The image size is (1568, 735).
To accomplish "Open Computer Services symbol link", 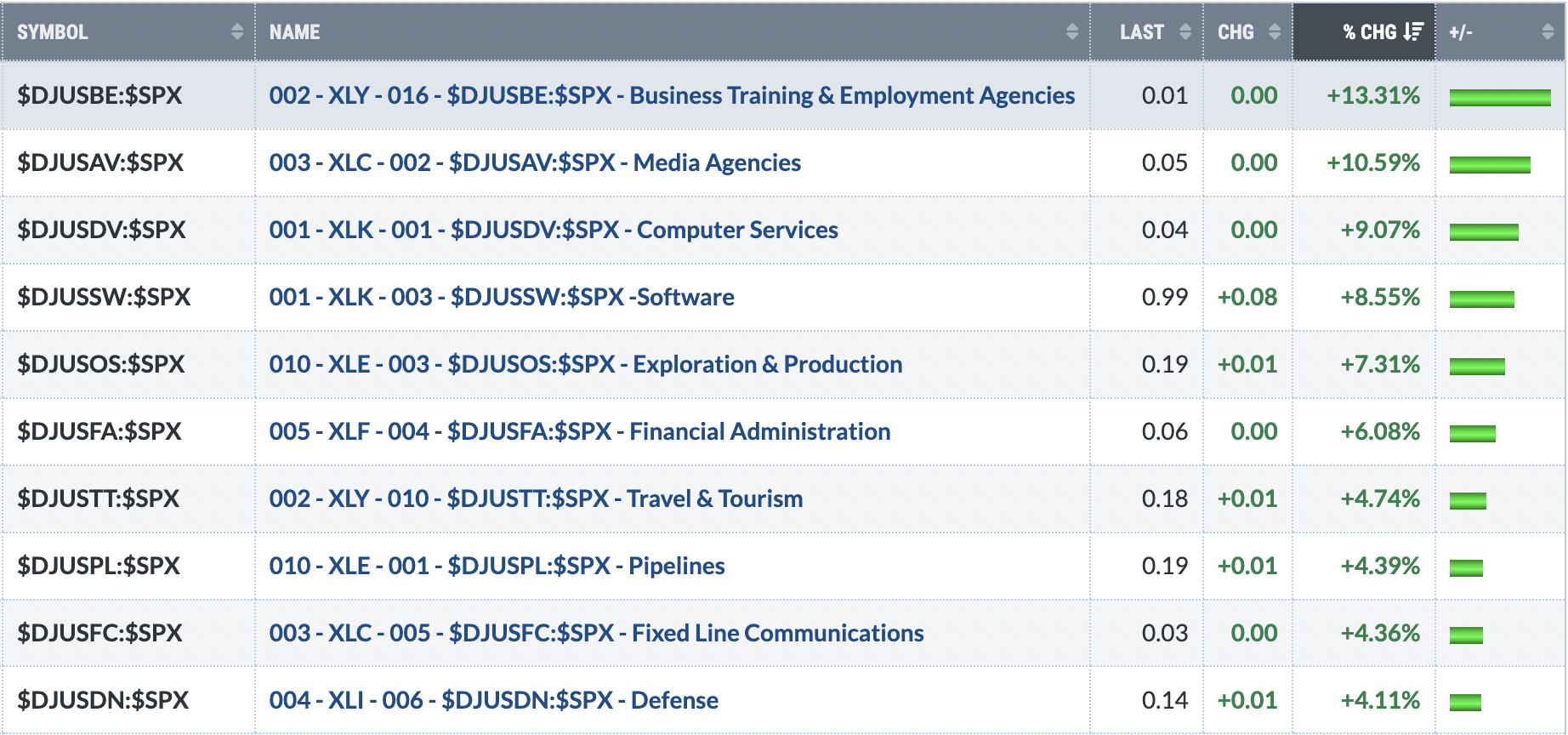I will (554, 230).
